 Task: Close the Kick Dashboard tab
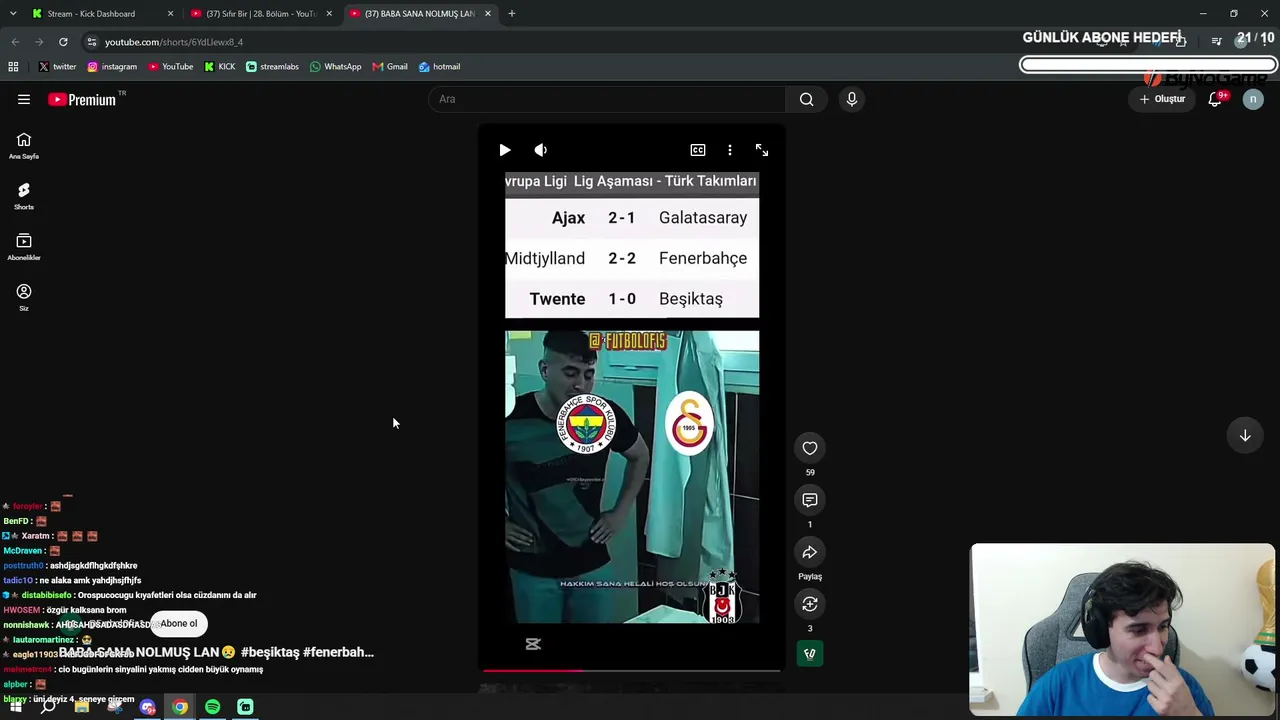point(170,14)
